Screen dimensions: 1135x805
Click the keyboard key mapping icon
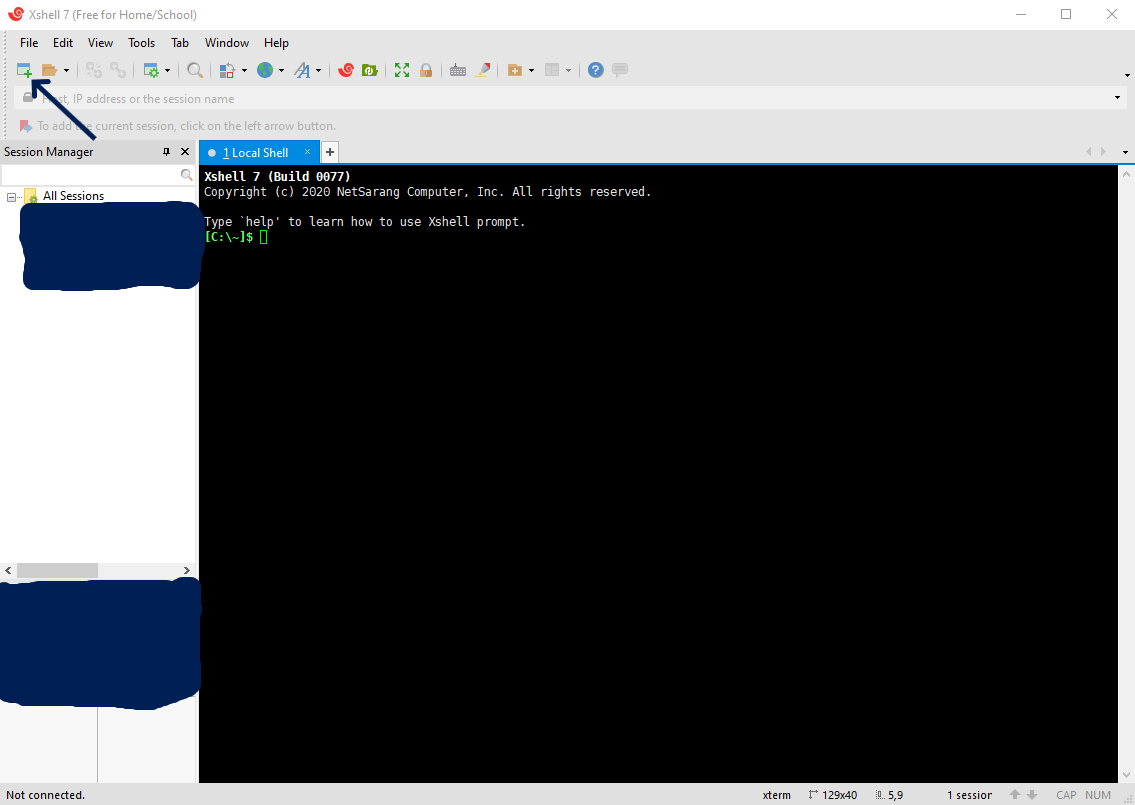coord(457,70)
